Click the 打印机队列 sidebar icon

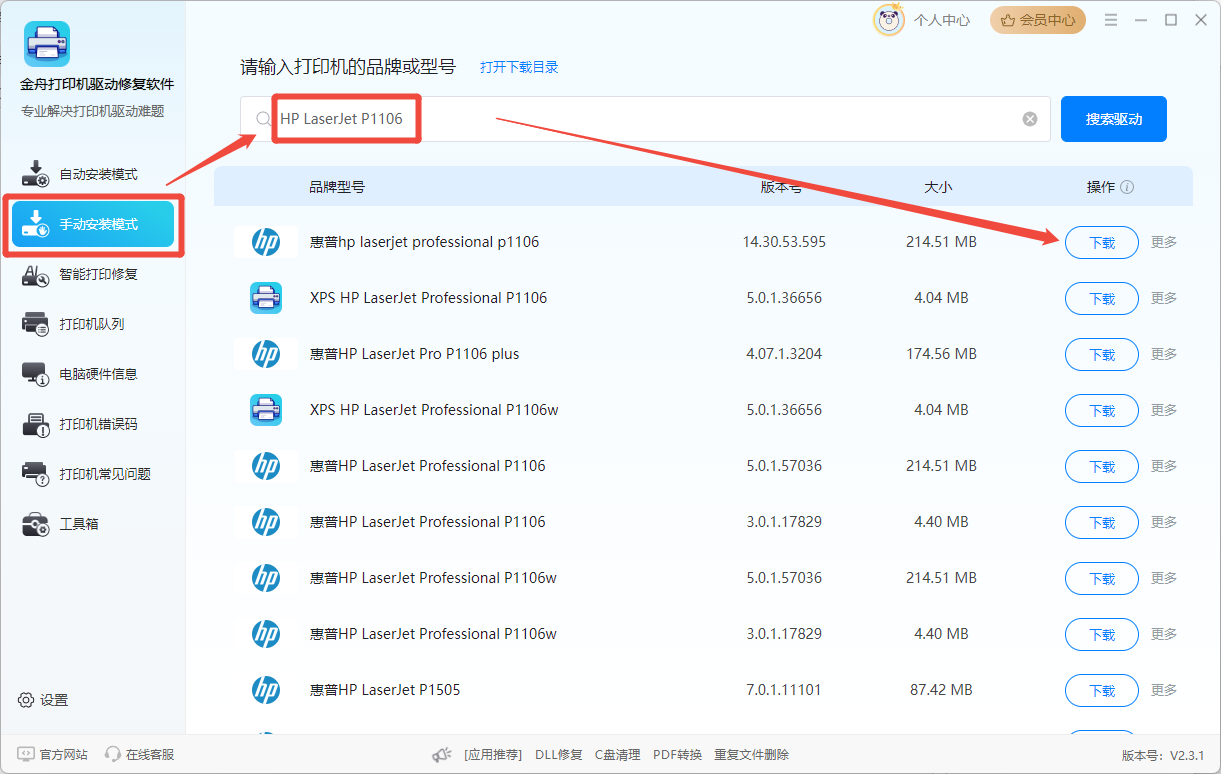tap(35, 324)
